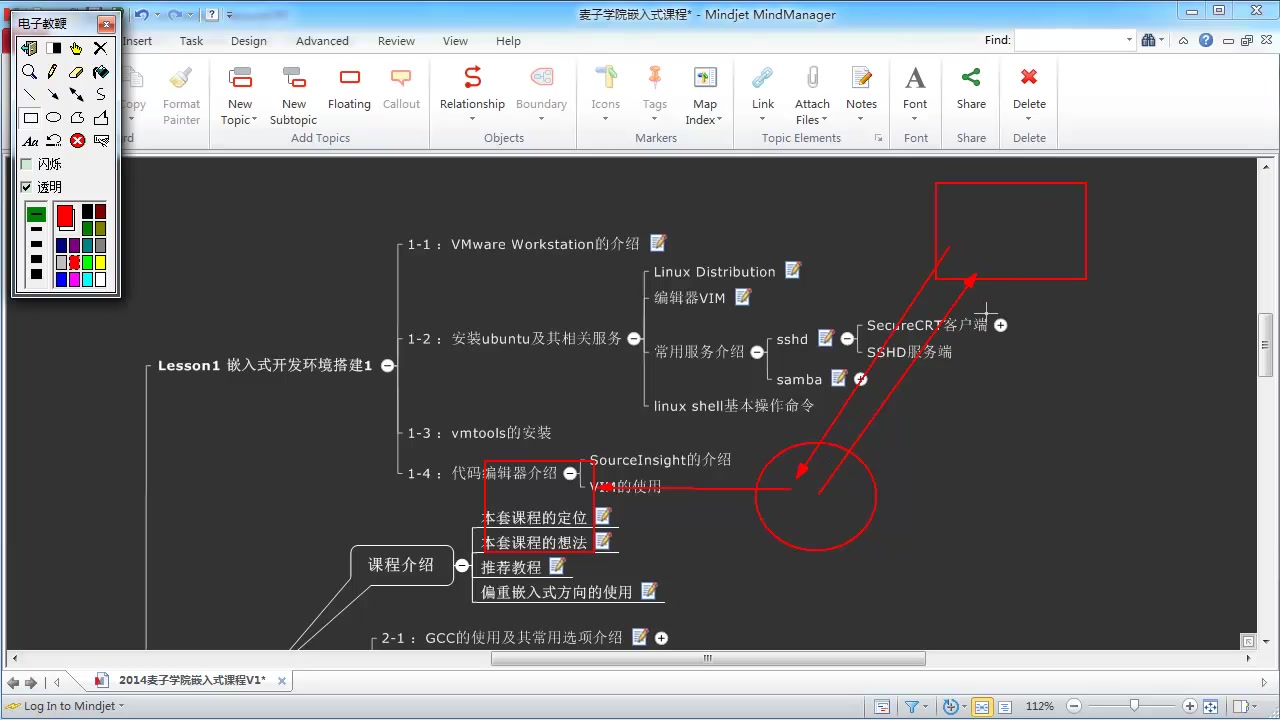Click inside the Find input field
The width and height of the screenshot is (1280, 720).
1069,41
